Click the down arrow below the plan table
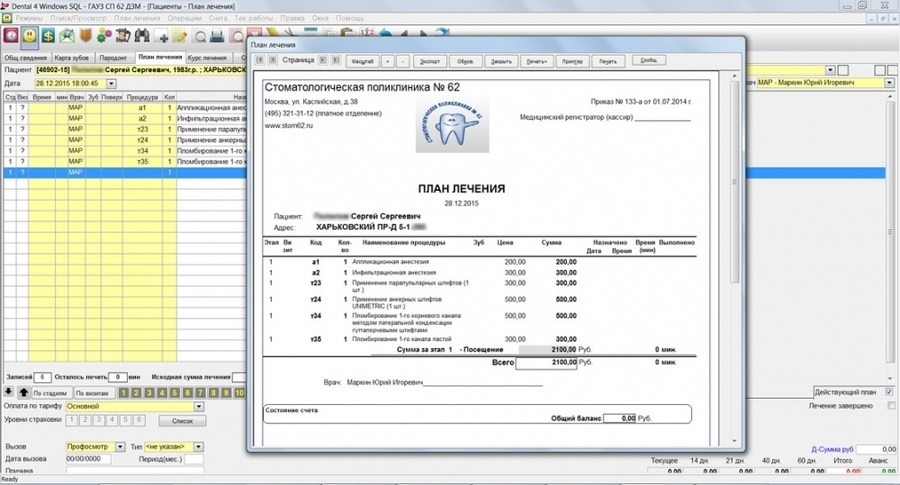 [x=9, y=392]
